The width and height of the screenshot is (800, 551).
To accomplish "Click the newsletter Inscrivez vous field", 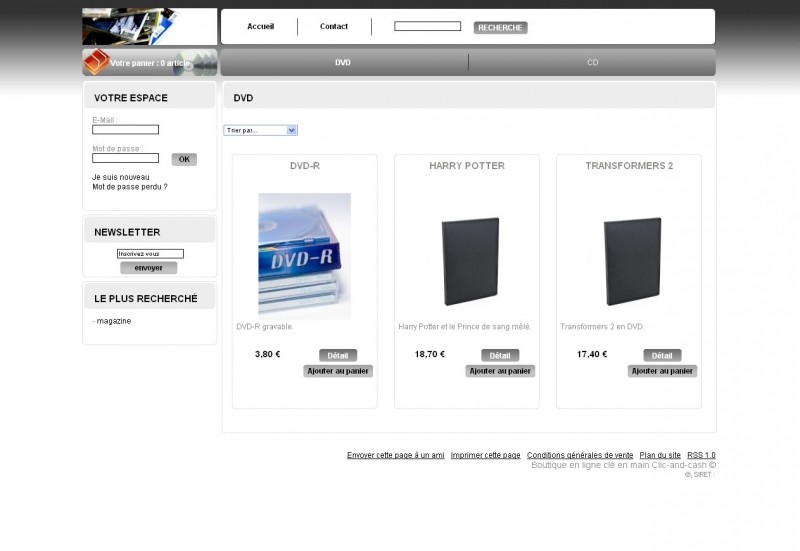I will [x=151, y=254].
